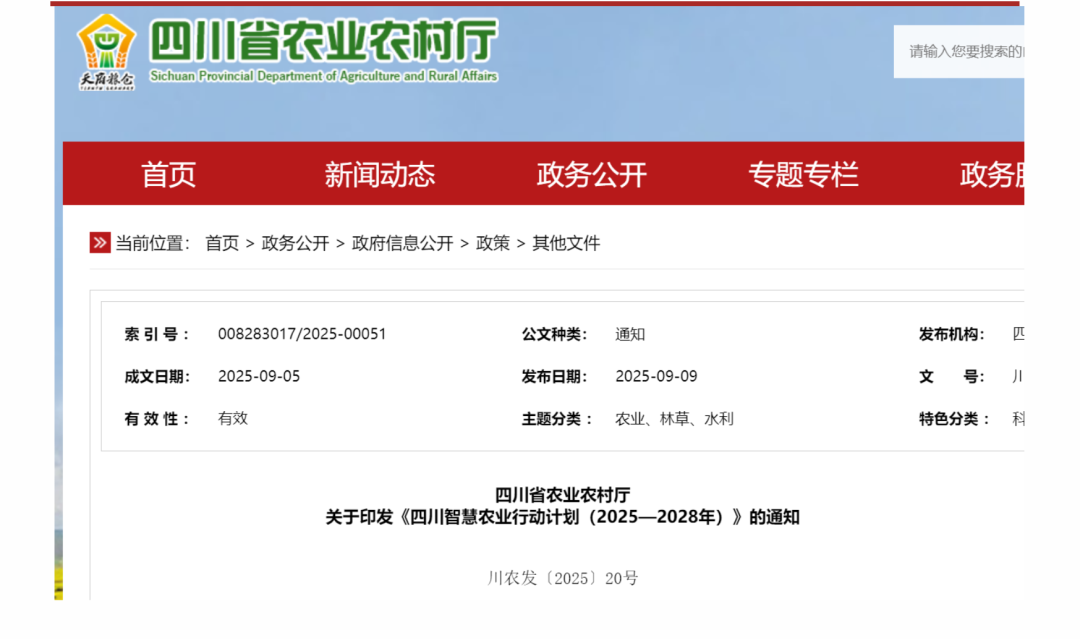
Task: Select 政务公开 in the red navigation bar
Action: click(591, 174)
